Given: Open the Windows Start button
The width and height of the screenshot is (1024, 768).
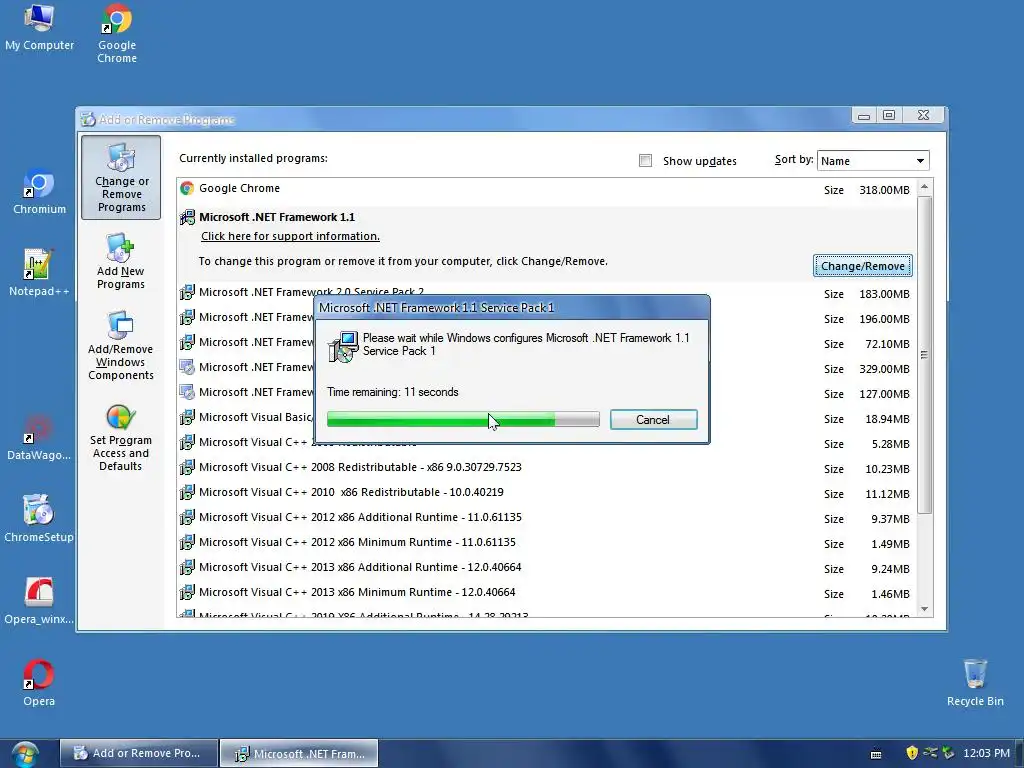Looking at the screenshot, I should click(x=24, y=754).
